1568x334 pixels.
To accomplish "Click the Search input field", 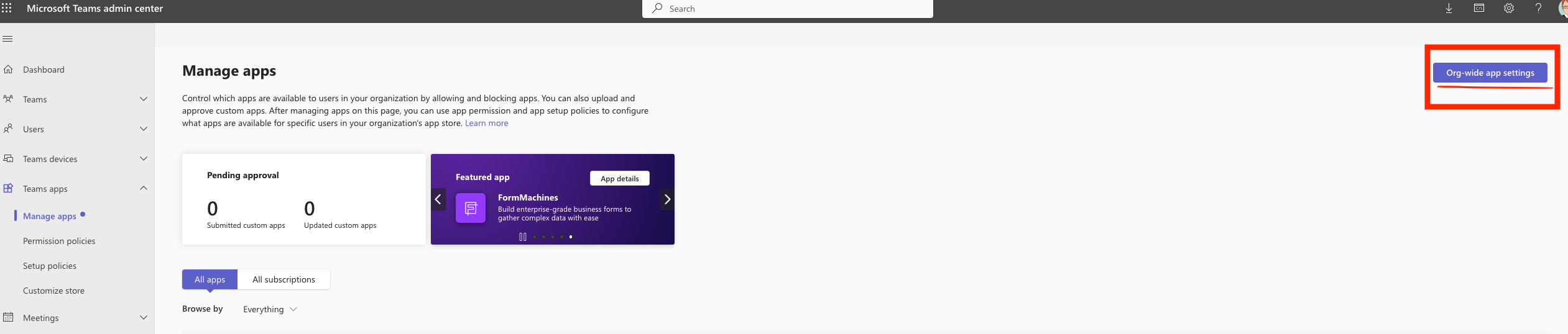I will 787,9.
